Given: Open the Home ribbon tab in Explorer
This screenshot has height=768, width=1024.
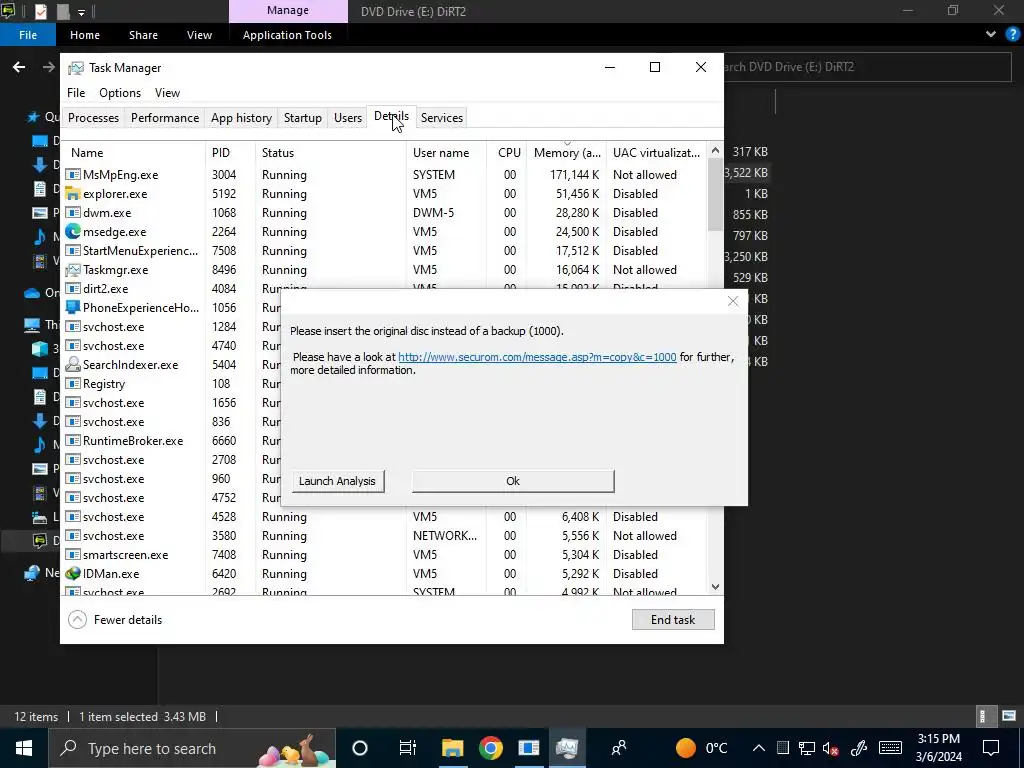Looking at the screenshot, I should pyautogui.click(x=85, y=35).
